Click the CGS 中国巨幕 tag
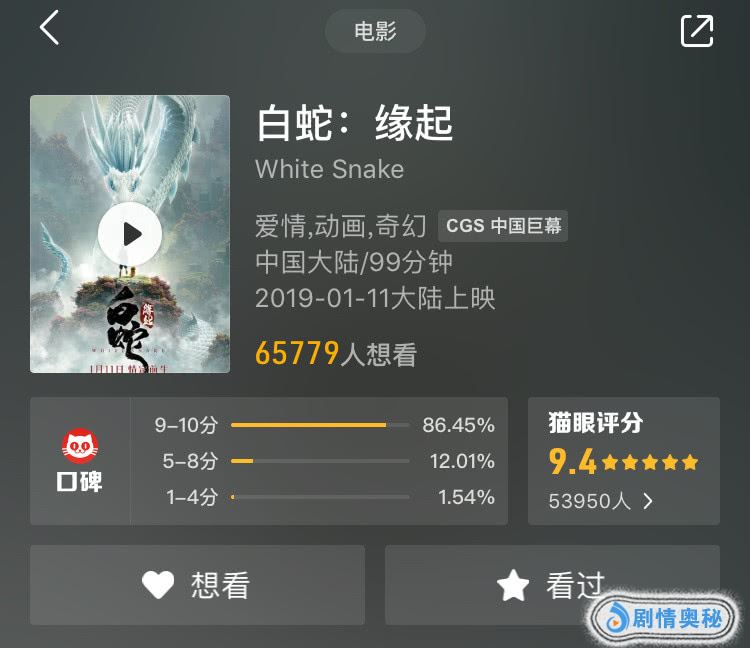Screen dimensions: 750x648 point(503,226)
